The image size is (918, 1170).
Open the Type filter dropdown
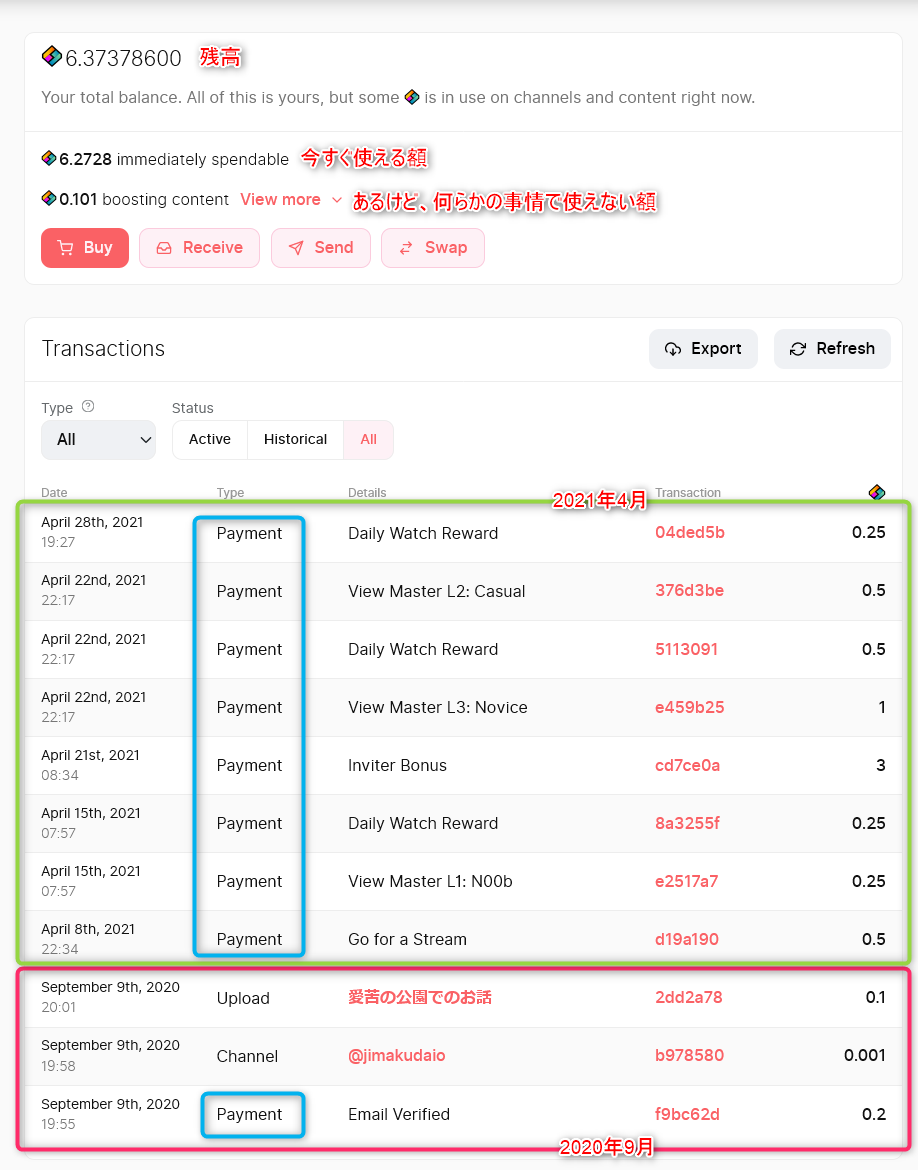point(98,439)
